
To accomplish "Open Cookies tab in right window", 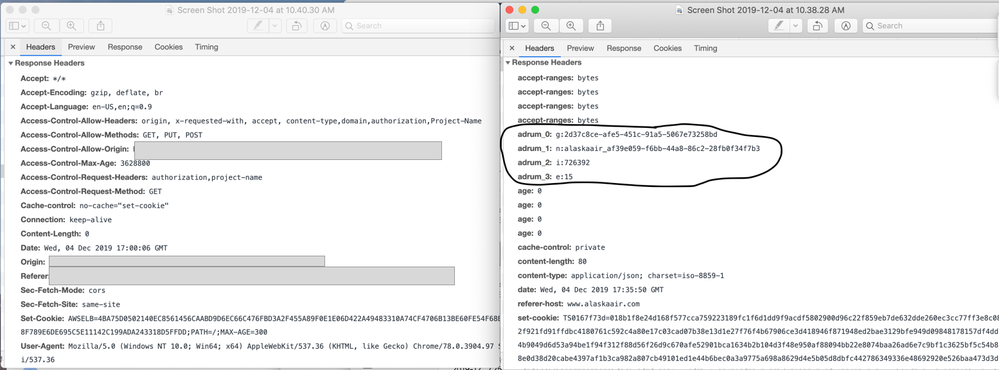I will coord(667,48).
